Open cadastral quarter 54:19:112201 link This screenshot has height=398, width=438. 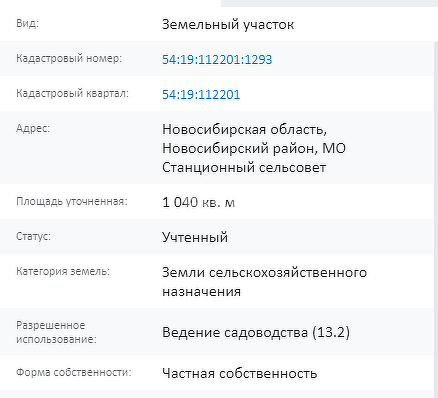(x=201, y=94)
